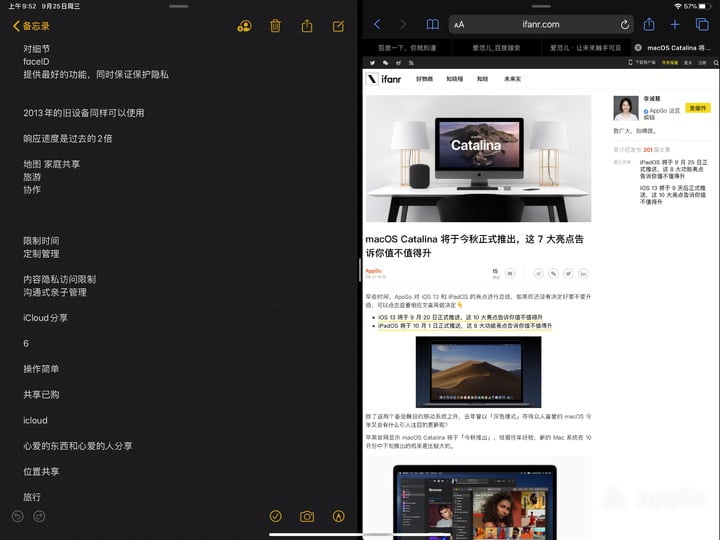
Task: Open the comments bubble icon beside count 15
Action: 510,274
